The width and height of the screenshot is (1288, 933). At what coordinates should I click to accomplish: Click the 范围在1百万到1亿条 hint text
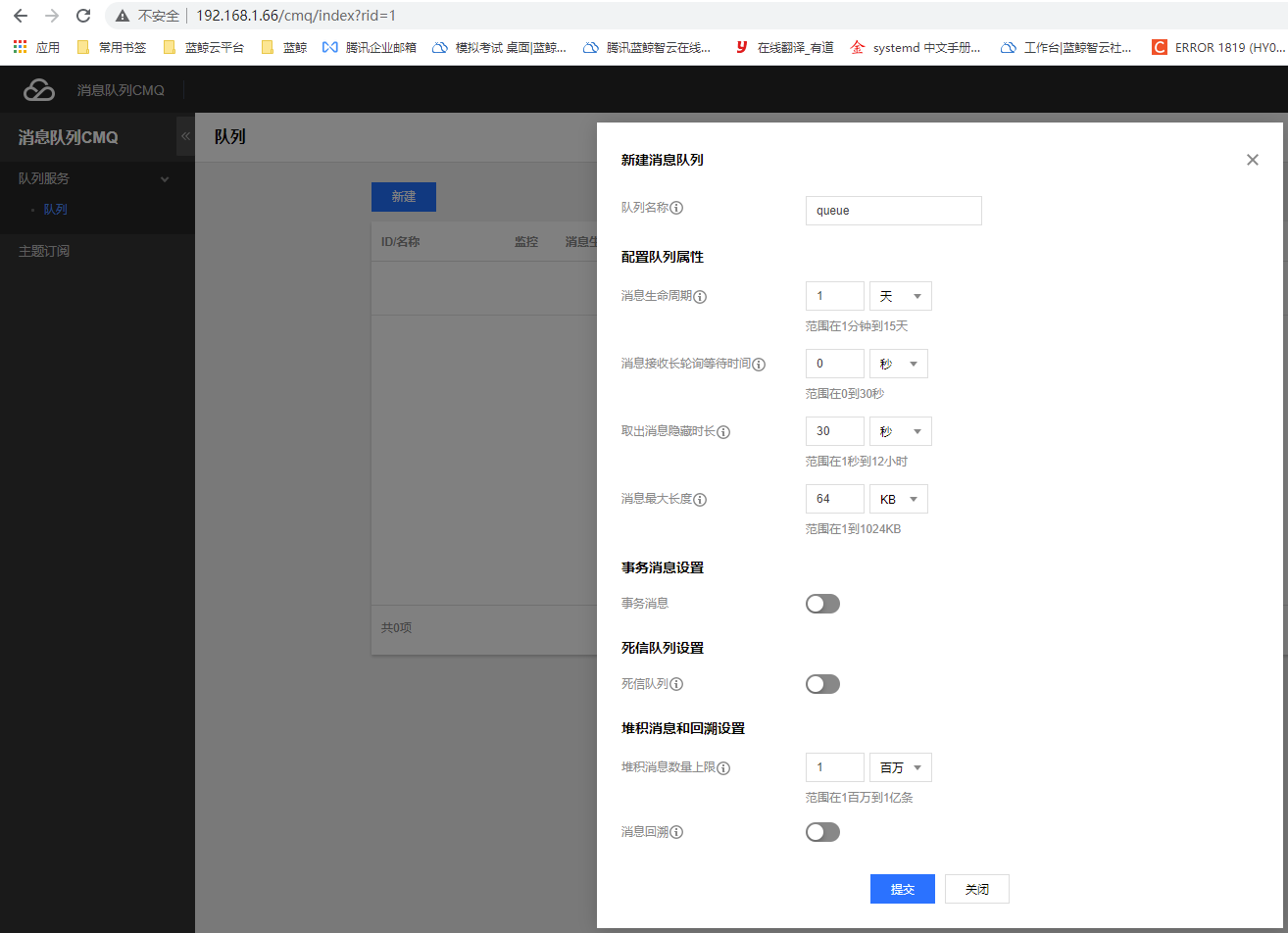(x=860, y=798)
